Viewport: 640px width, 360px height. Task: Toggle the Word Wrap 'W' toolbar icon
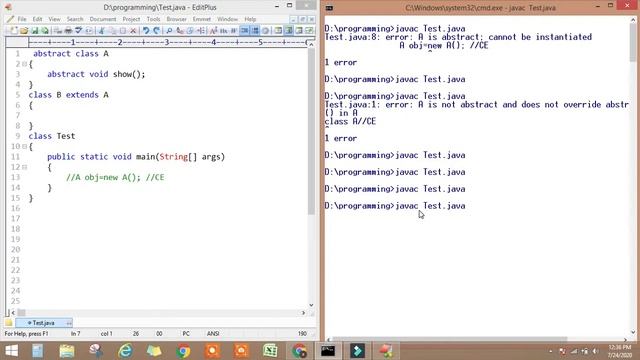(234, 31)
